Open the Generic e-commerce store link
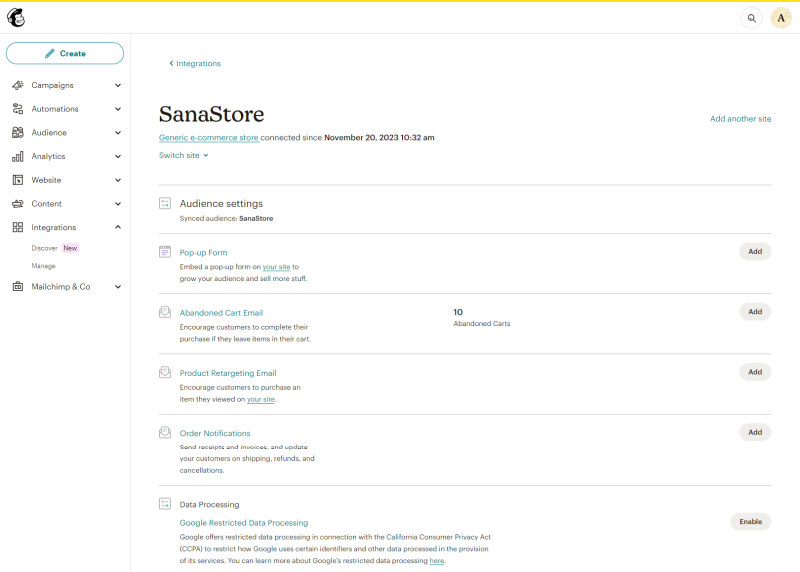The height and width of the screenshot is (572, 800). click(209, 137)
